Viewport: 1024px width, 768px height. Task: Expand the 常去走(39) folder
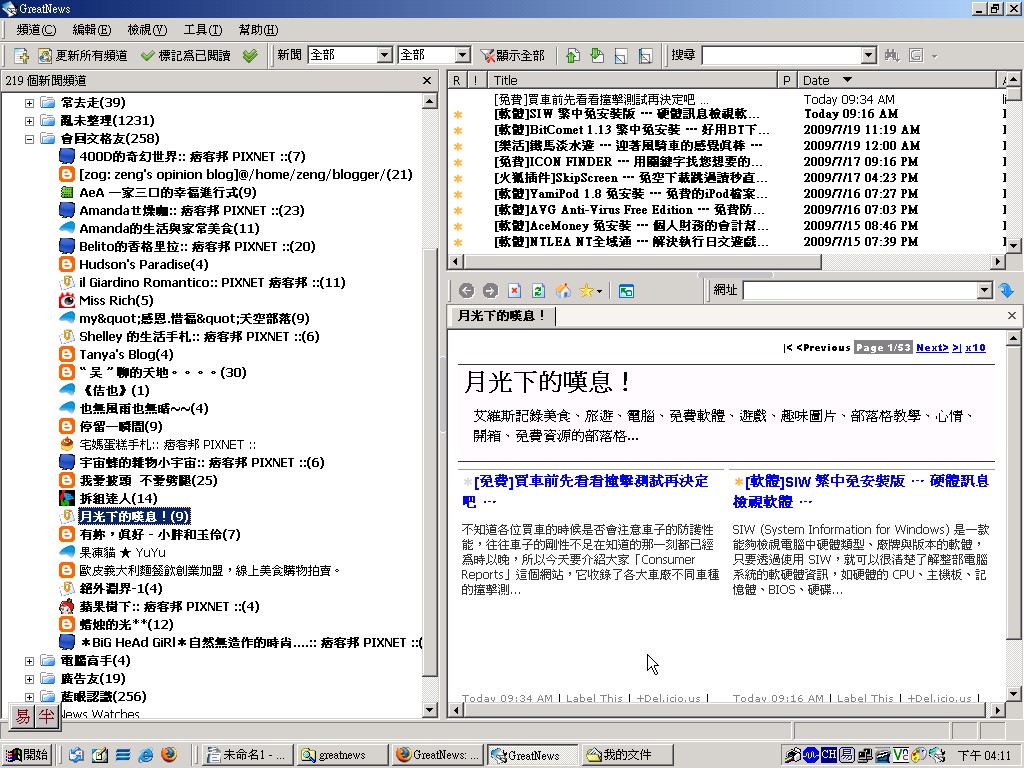(x=29, y=103)
